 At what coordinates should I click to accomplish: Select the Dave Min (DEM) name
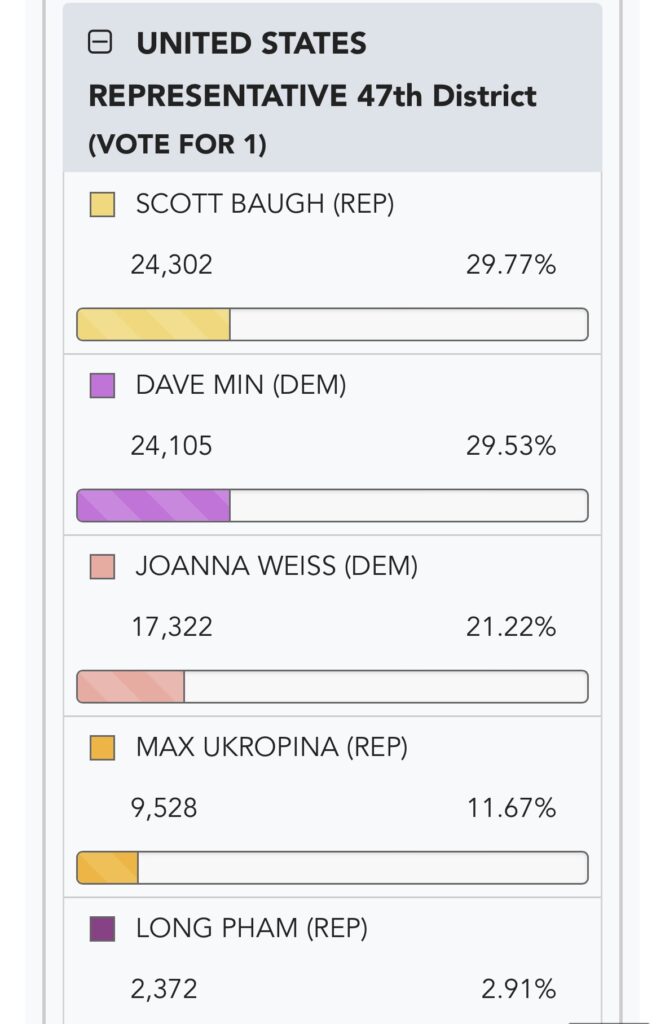(x=240, y=385)
